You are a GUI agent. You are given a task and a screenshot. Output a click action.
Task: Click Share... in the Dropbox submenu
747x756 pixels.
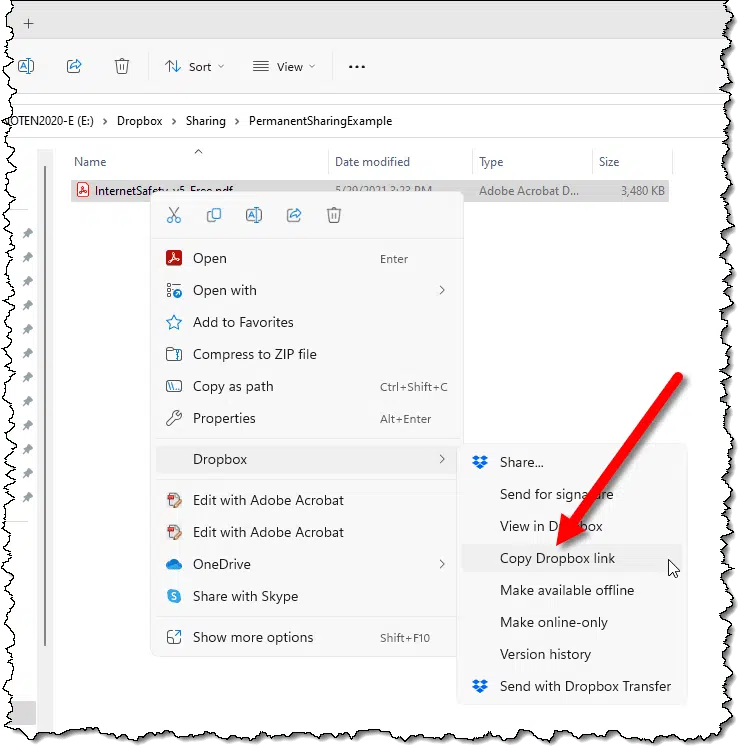coord(572,462)
